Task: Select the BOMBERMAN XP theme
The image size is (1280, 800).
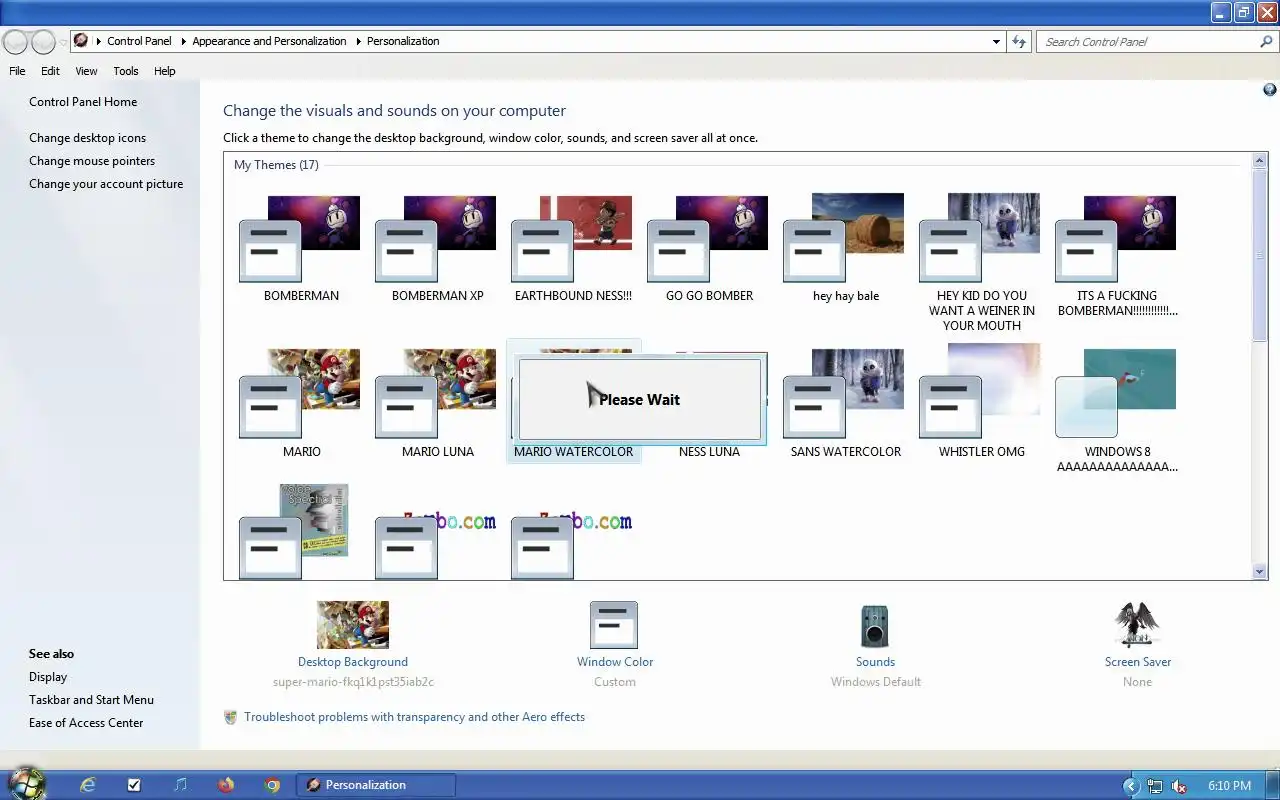Action: tap(437, 248)
